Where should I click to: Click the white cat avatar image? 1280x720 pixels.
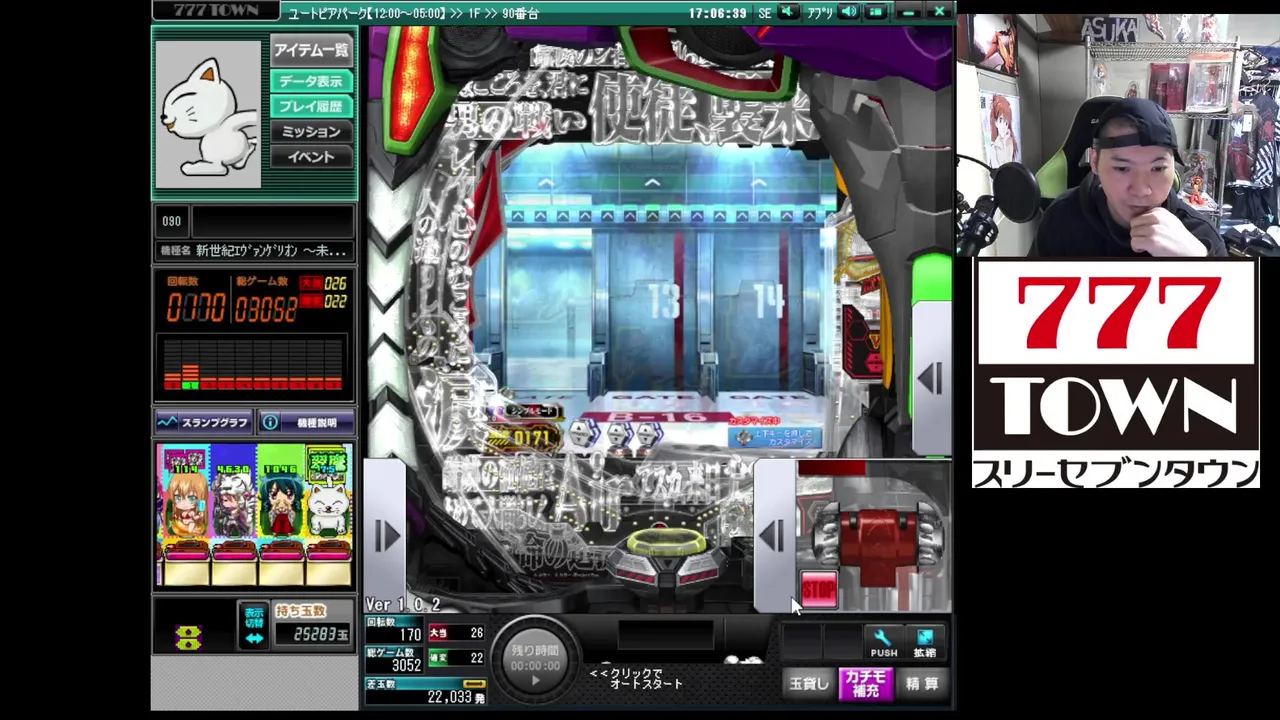tap(208, 115)
